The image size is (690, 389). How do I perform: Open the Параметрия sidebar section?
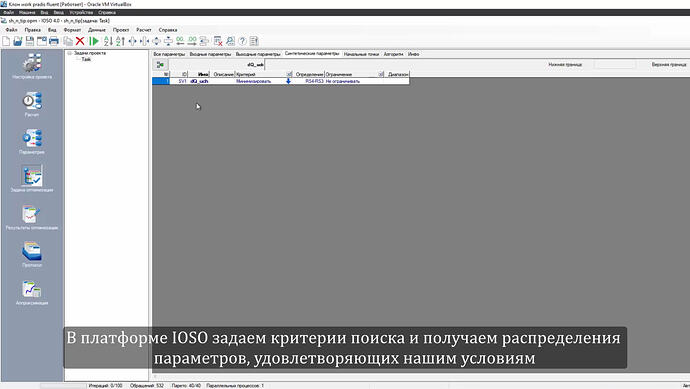click(32, 141)
